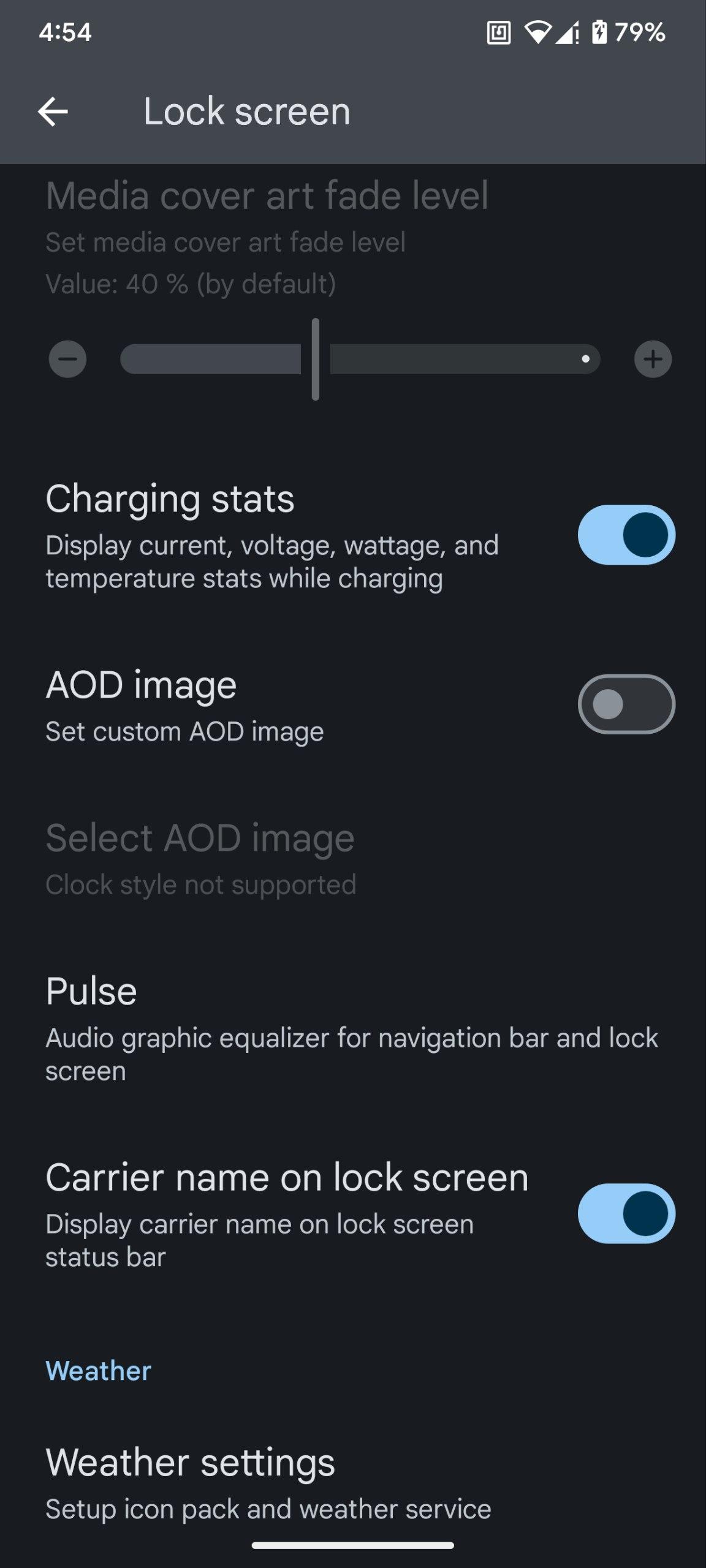
Task: Open Weather settings
Action: pyautogui.click(x=268, y=1482)
